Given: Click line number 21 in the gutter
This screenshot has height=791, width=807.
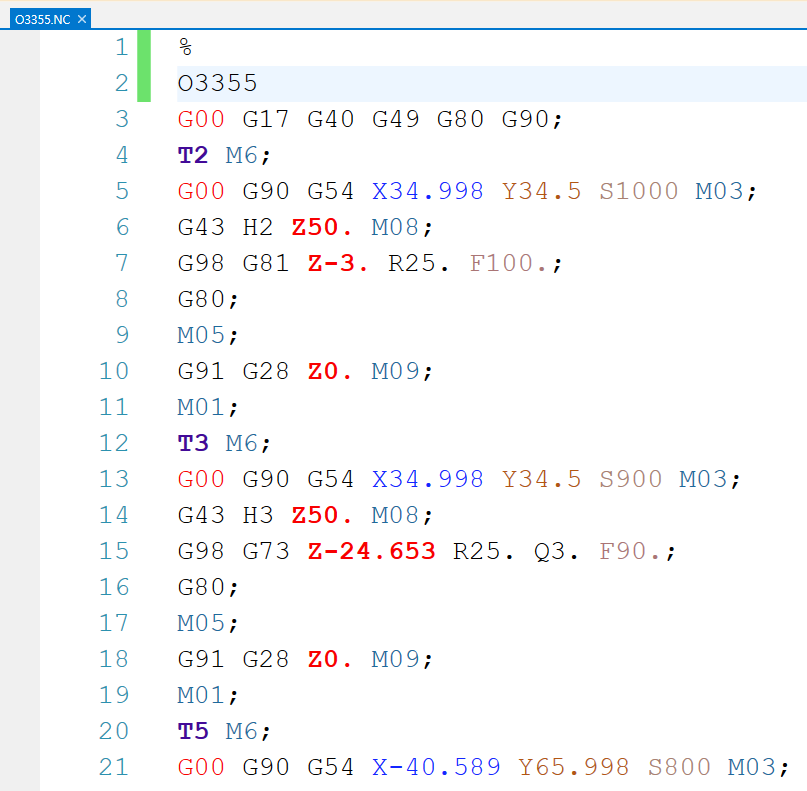Looking at the screenshot, I should pyautogui.click(x=113, y=768).
